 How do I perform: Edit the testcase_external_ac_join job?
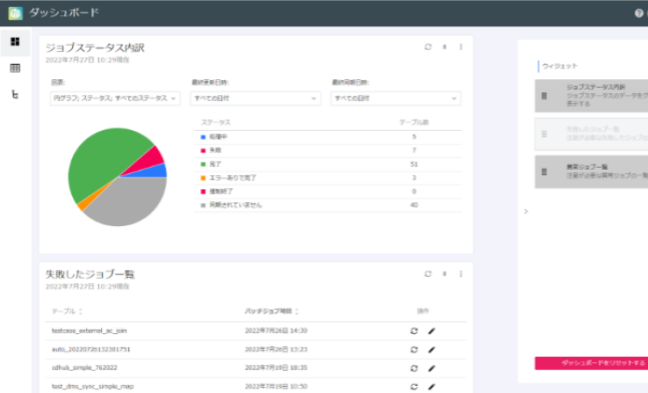[x=431, y=331]
